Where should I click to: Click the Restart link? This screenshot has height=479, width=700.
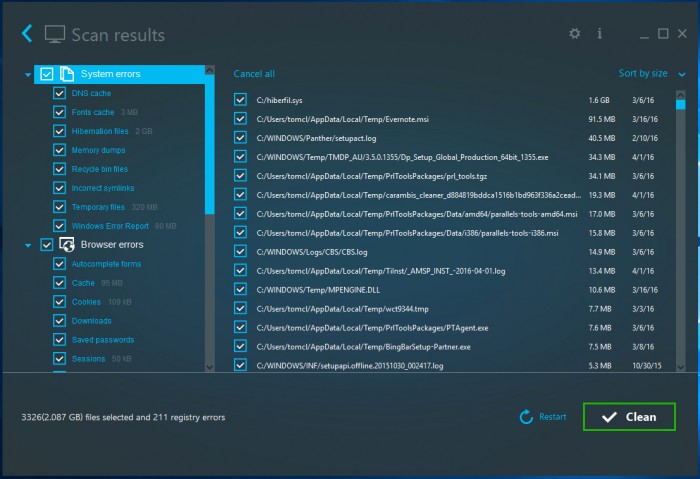[x=553, y=417]
